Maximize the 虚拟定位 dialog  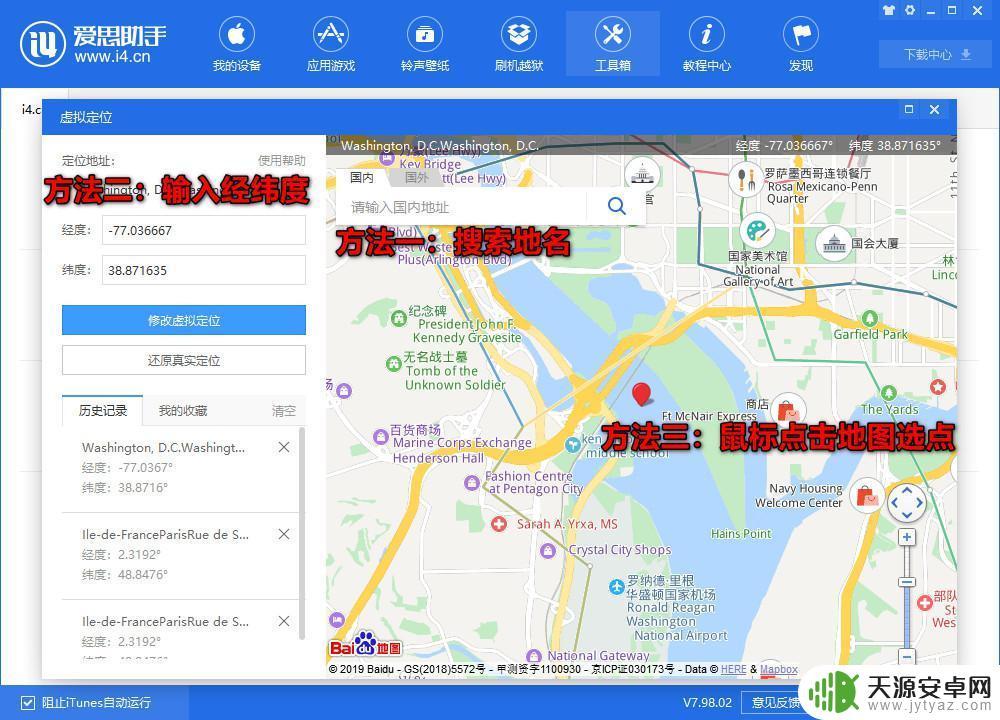point(909,110)
